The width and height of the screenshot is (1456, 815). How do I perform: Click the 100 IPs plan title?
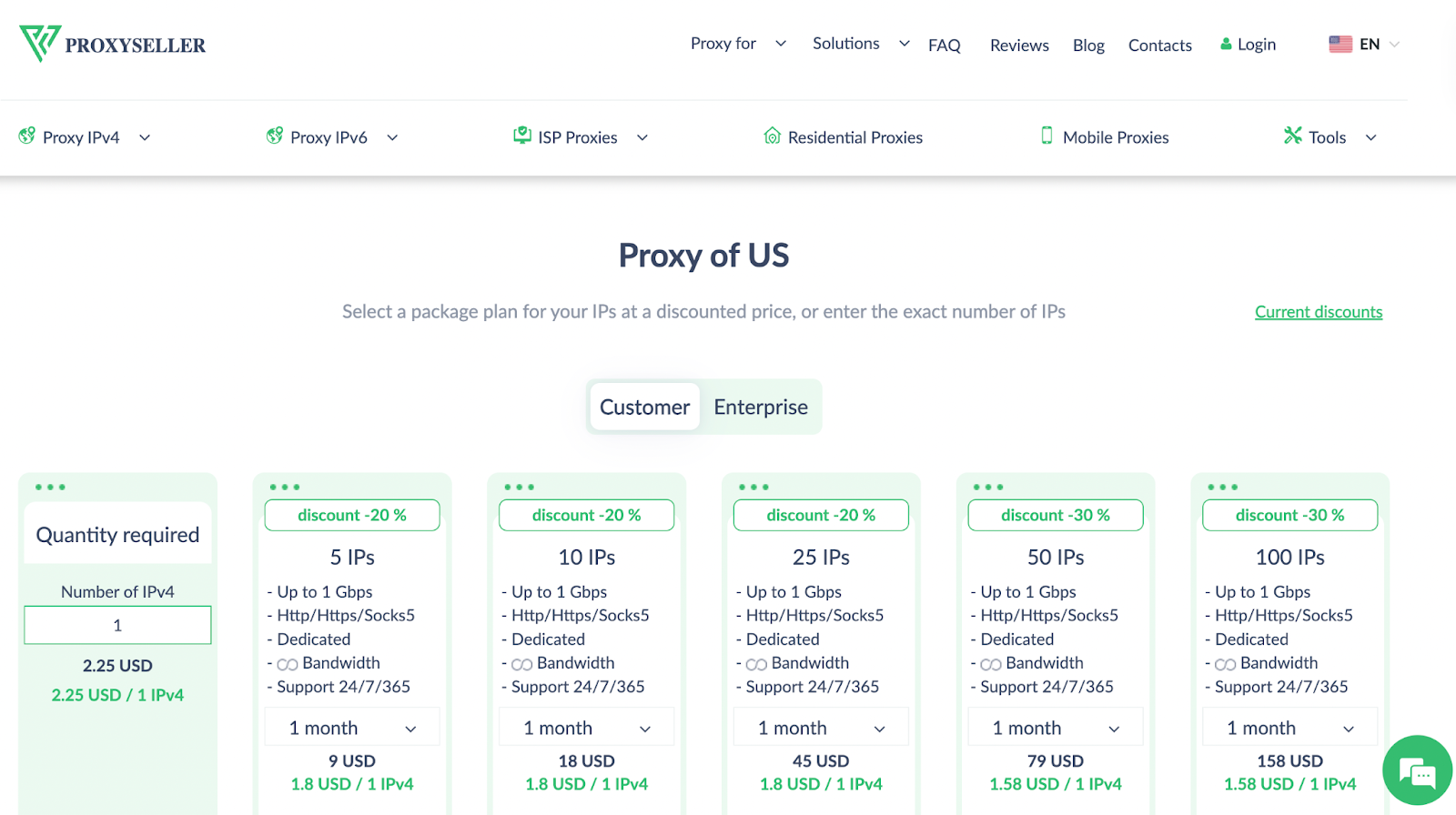click(x=1290, y=557)
